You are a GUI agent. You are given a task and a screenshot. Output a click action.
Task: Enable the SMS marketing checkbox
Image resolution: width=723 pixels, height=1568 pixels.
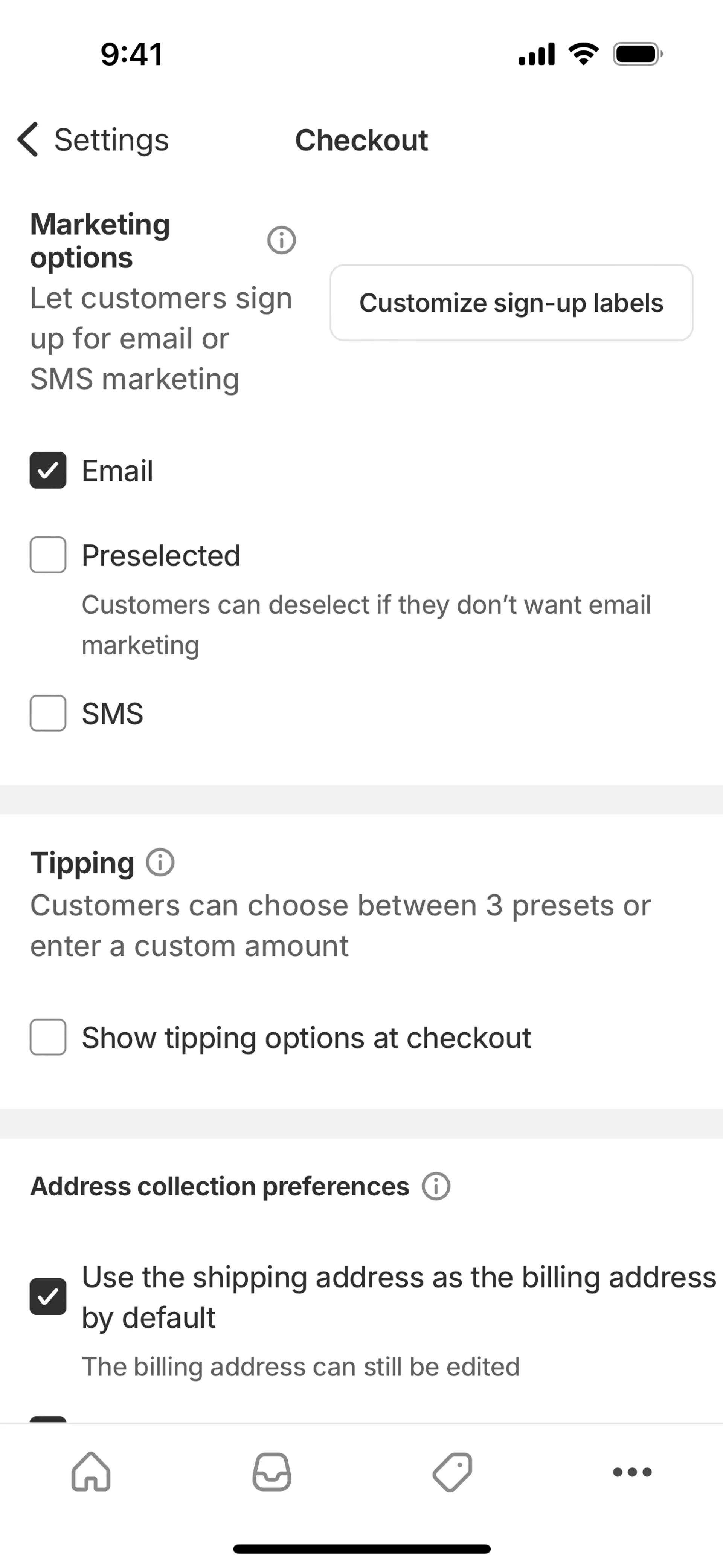point(48,714)
